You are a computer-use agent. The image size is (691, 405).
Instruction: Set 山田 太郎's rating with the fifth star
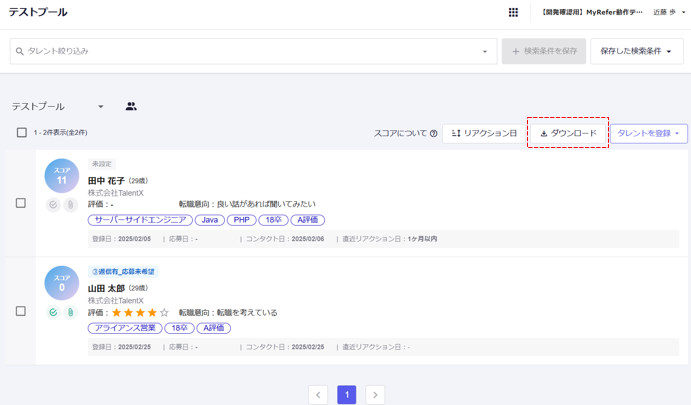[165, 313]
